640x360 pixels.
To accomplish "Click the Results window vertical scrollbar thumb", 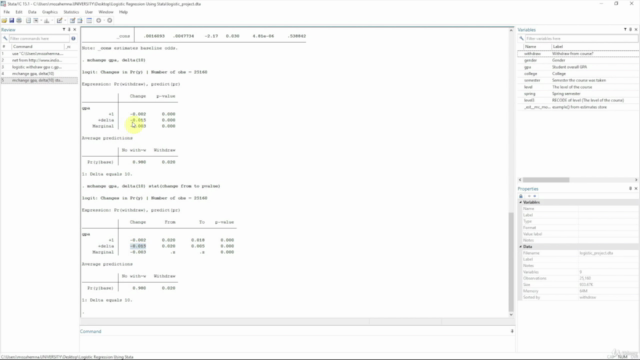I will [511, 261].
